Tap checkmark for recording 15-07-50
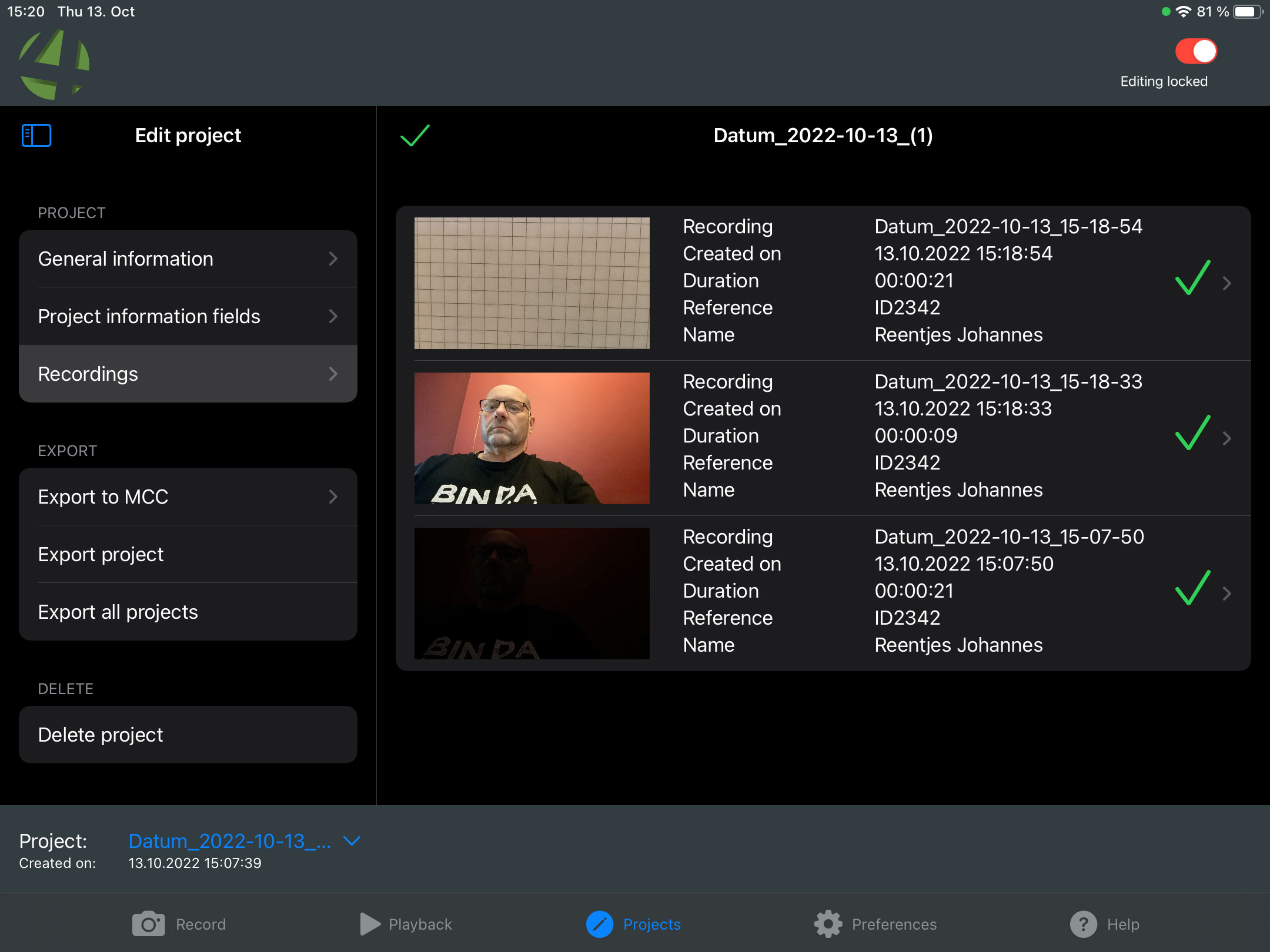This screenshot has height=952, width=1270. coord(1192,588)
